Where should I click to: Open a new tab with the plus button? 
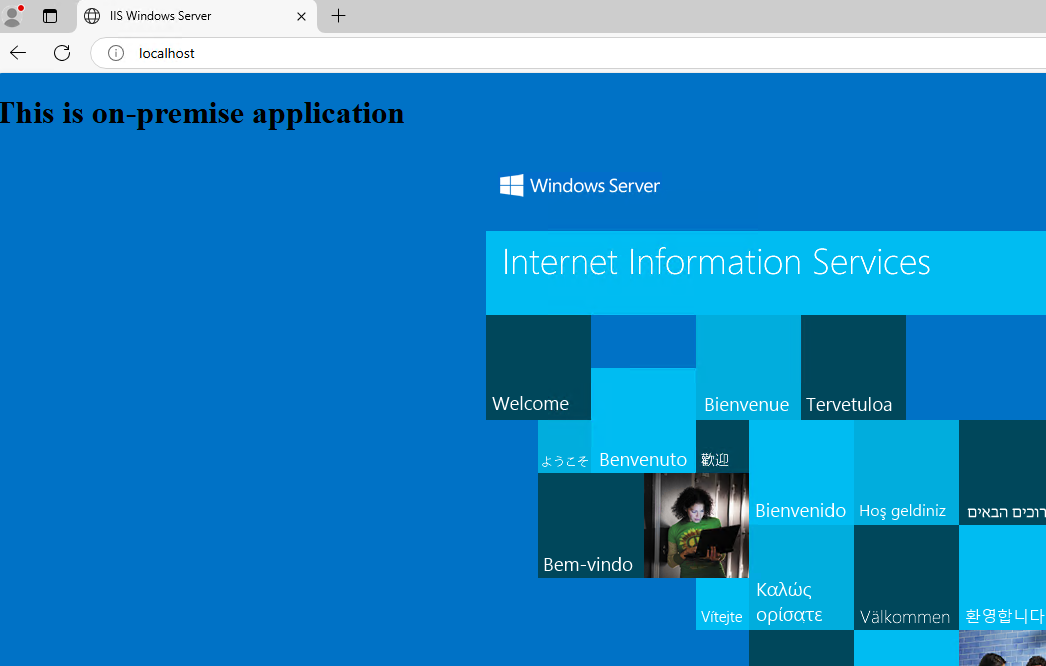pos(338,15)
